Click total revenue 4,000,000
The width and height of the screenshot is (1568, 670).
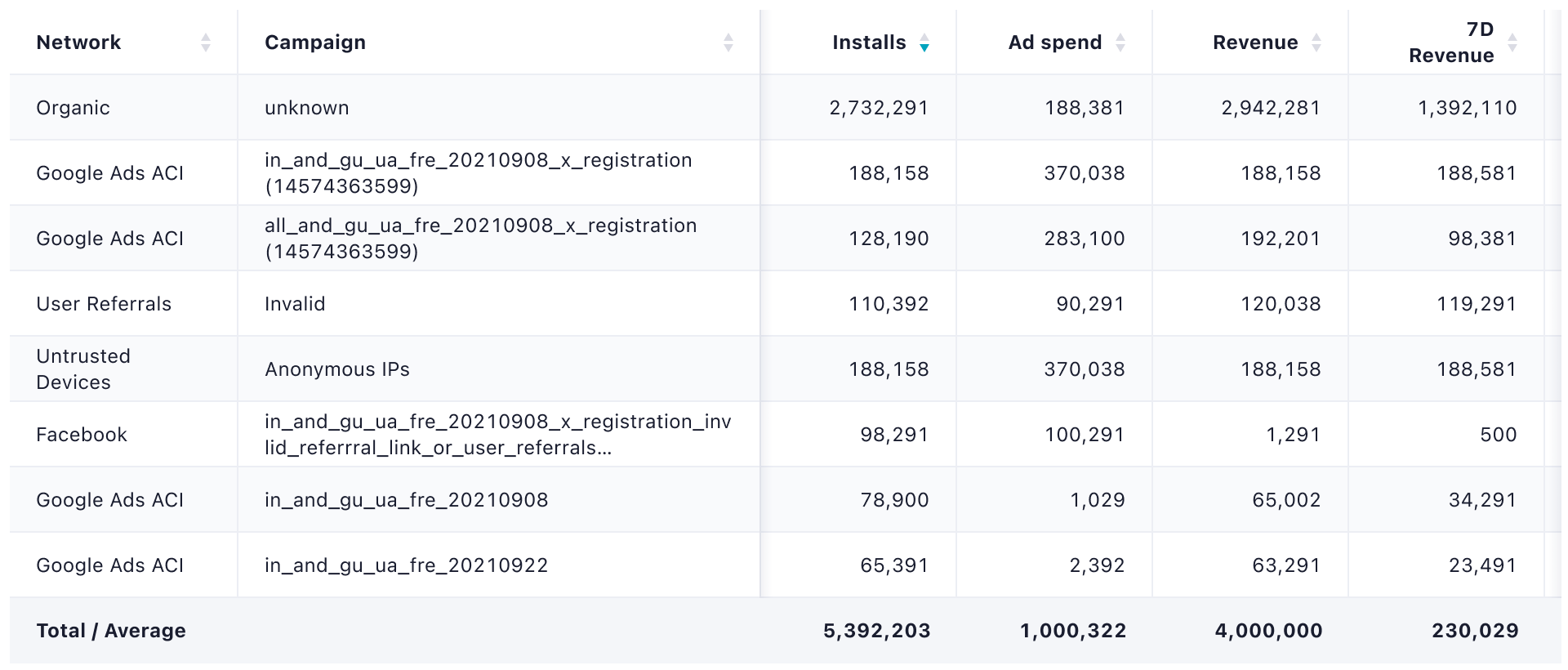pyautogui.click(x=1268, y=631)
